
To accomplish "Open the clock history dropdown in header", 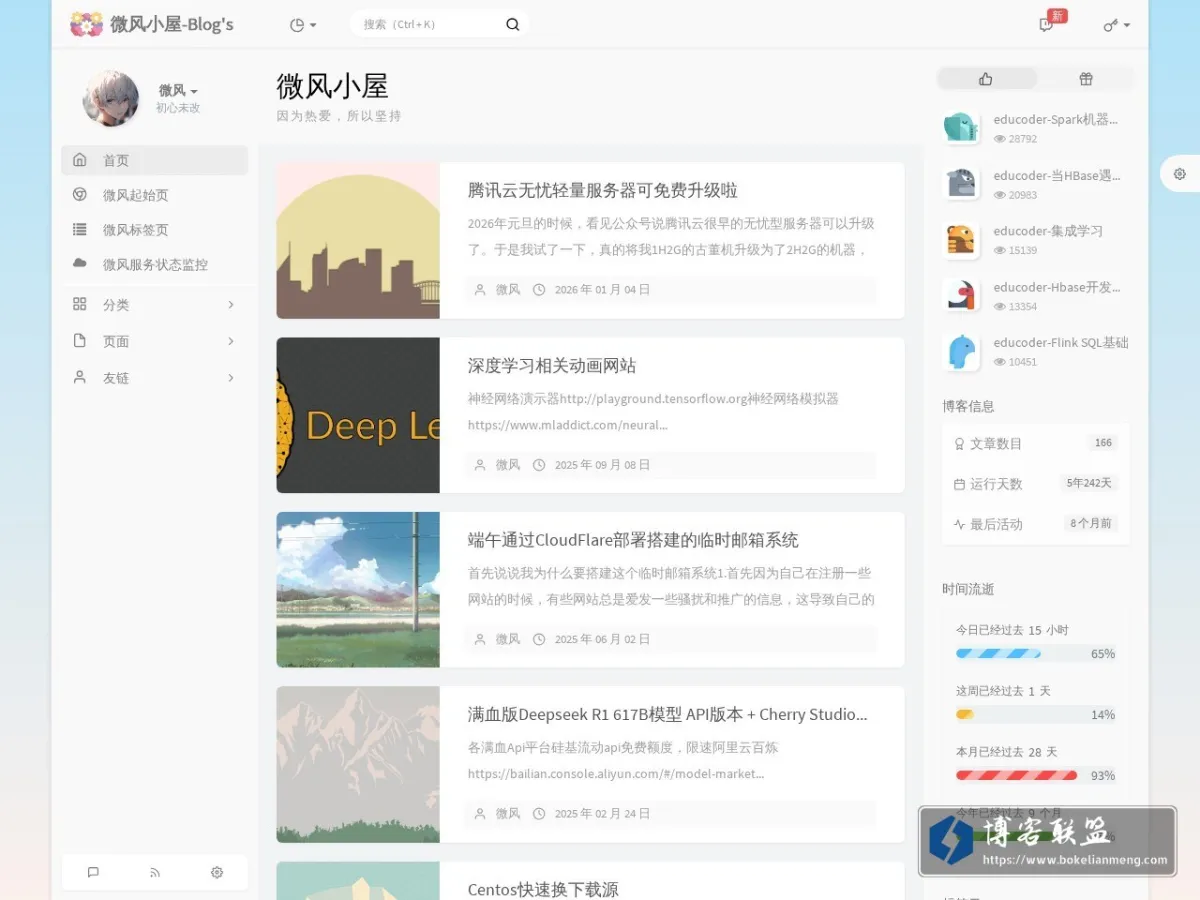I will click(x=303, y=25).
